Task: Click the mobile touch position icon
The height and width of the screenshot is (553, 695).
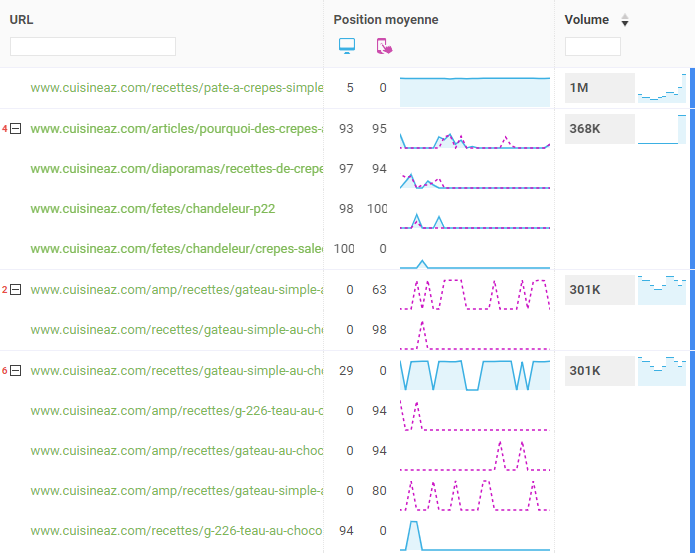Action: tap(384, 46)
